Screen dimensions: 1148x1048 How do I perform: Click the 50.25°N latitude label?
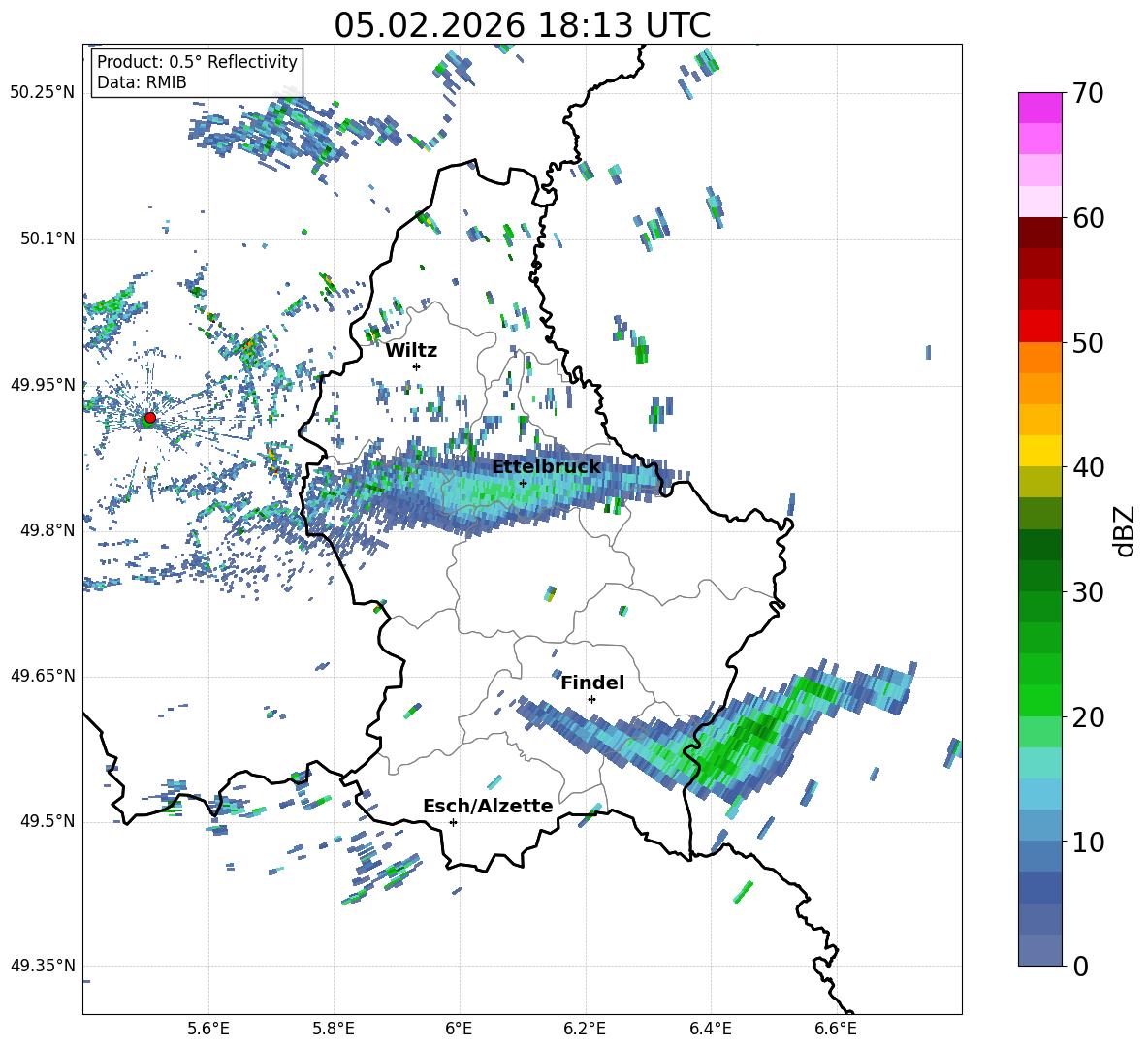pos(43,93)
